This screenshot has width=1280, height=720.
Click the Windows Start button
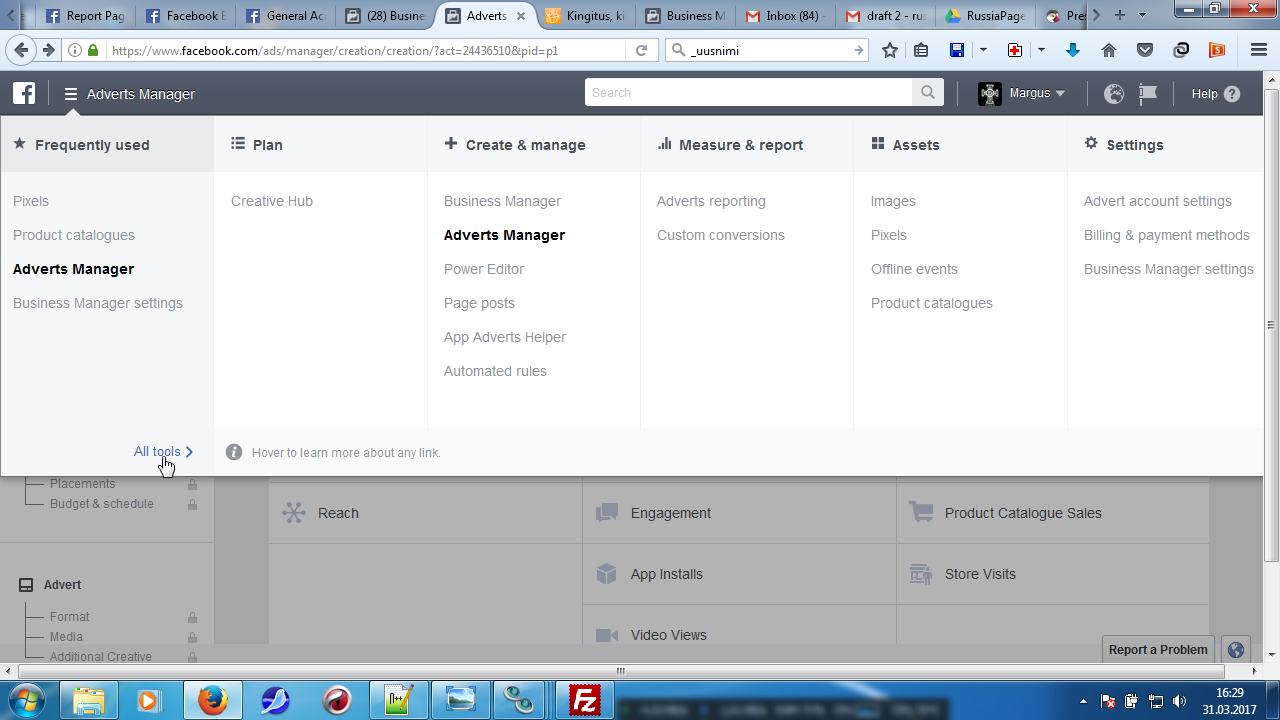tap(27, 700)
